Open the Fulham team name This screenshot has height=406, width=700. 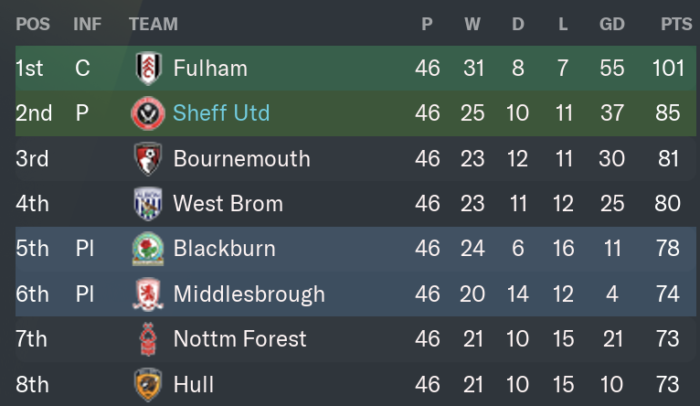(x=210, y=68)
